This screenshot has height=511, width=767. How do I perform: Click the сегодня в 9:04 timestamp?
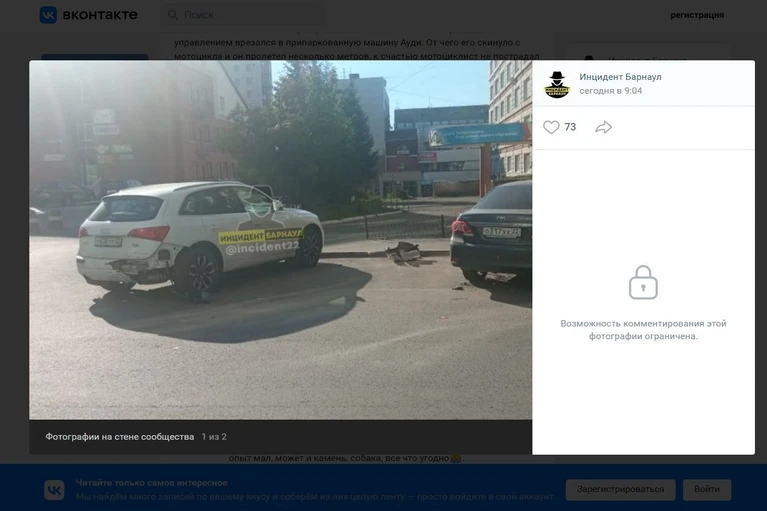point(610,90)
